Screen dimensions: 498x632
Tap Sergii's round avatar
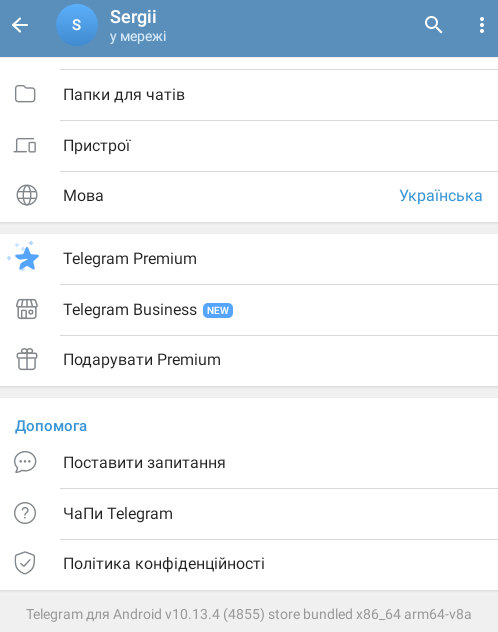[x=77, y=25]
